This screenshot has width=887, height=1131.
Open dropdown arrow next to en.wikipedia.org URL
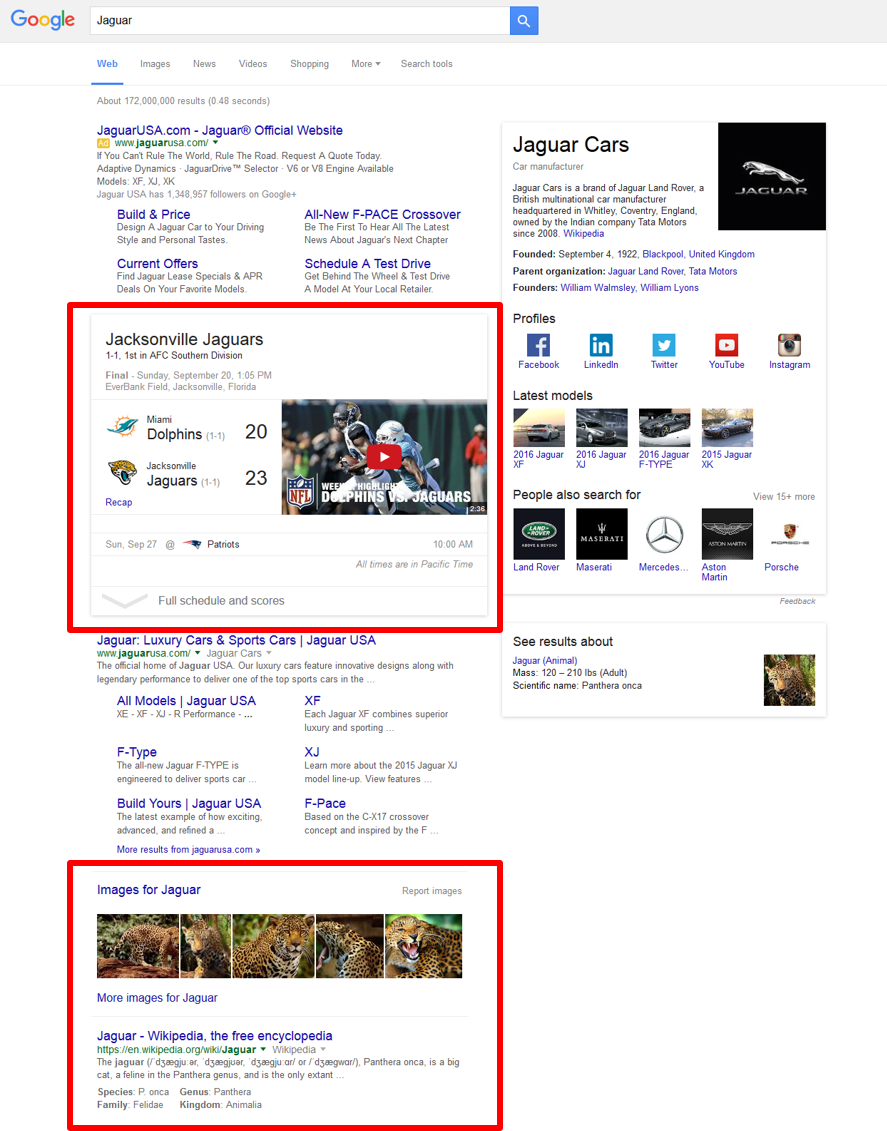click(x=263, y=1050)
